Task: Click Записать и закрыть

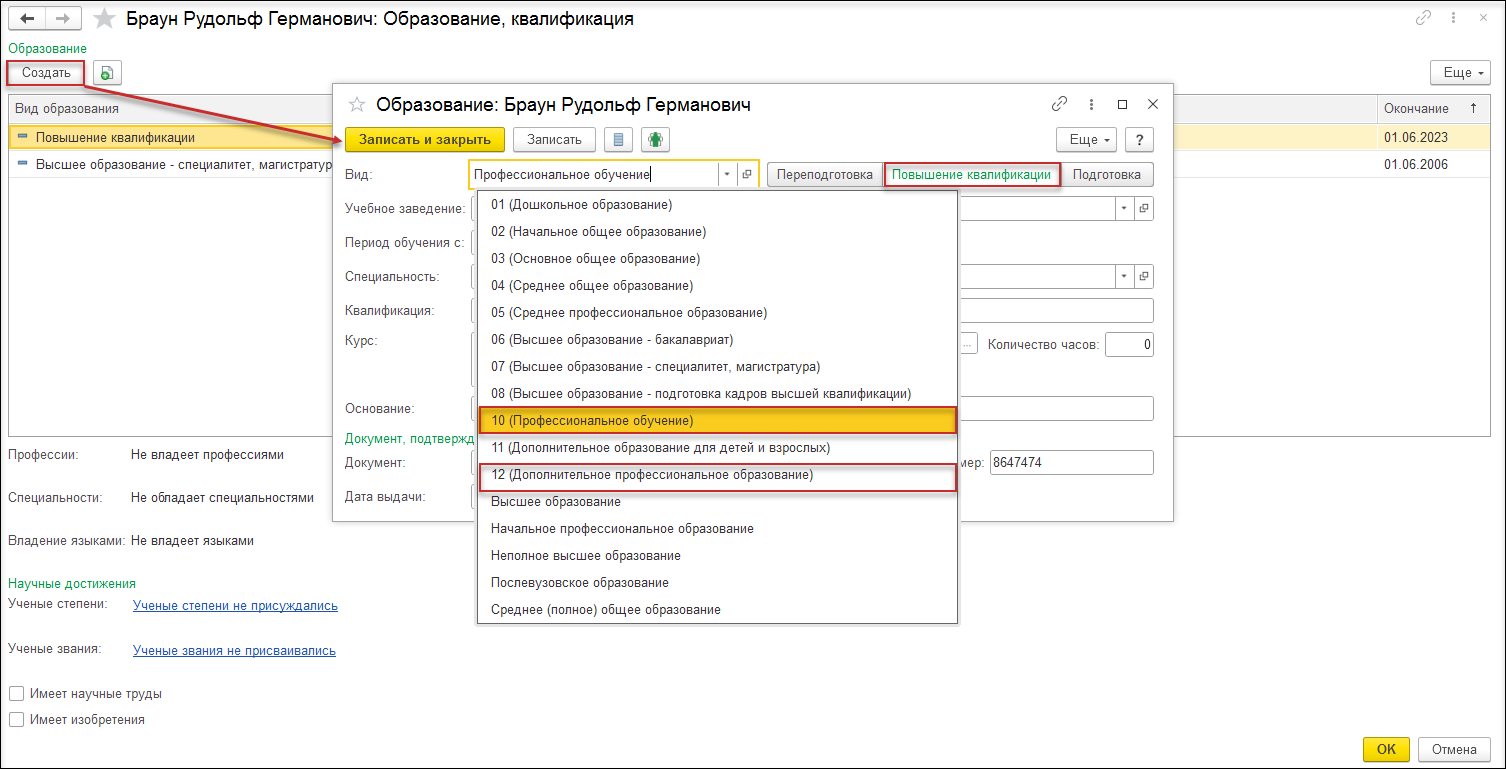Action: tap(425, 140)
